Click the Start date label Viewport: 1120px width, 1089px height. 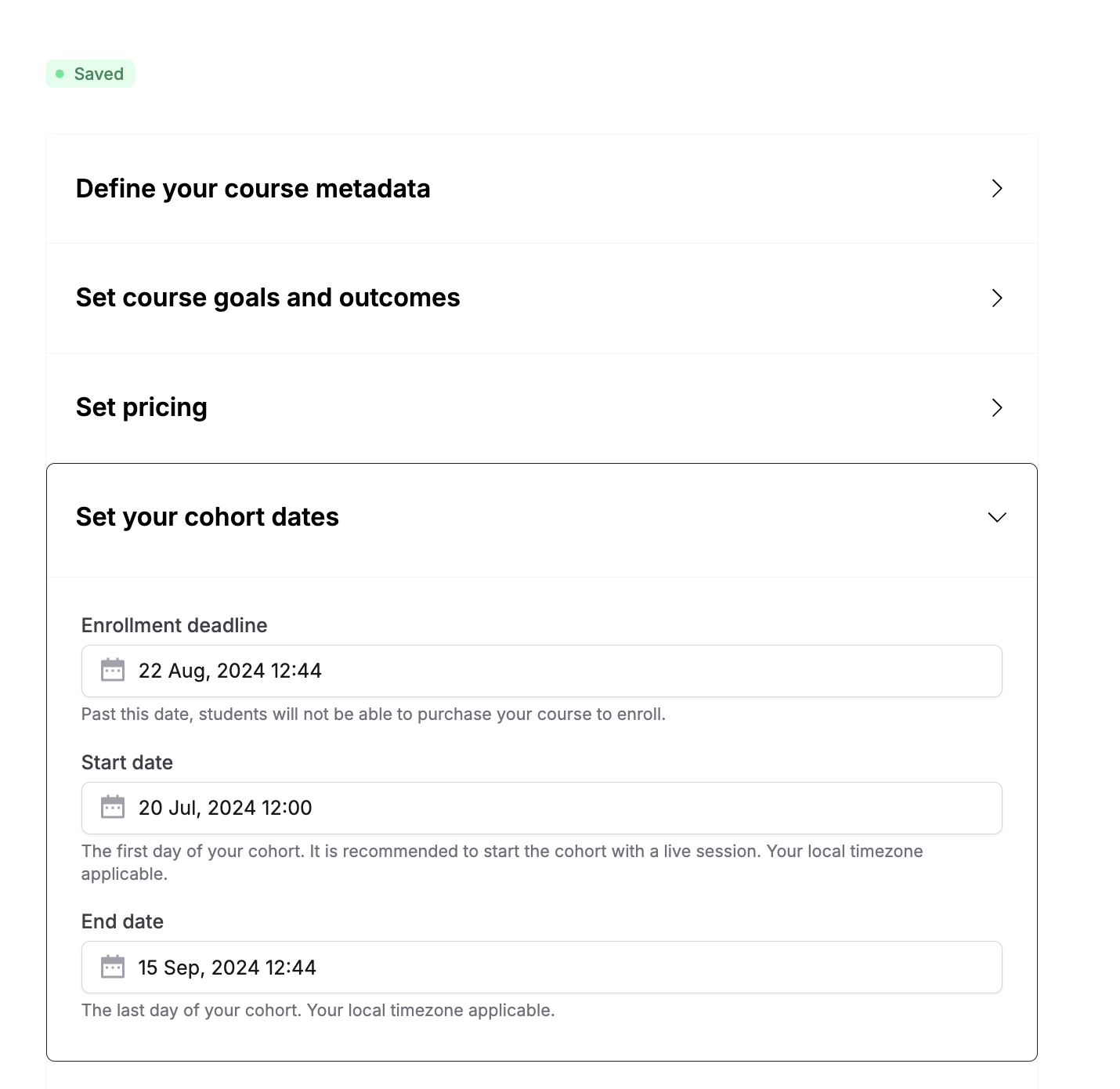pyautogui.click(x=127, y=762)
